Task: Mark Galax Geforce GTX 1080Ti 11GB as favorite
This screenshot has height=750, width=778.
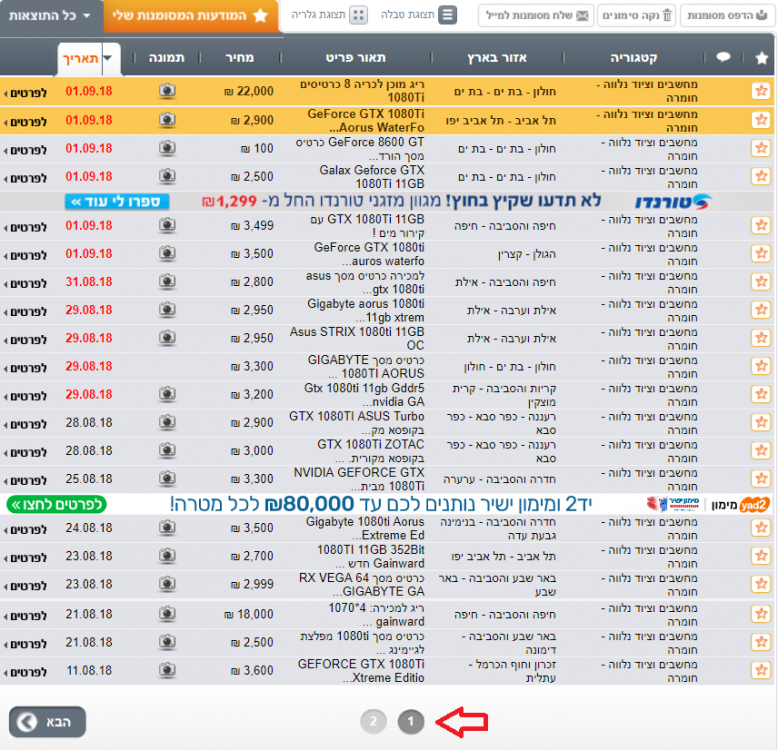Action: tap(761, 176)
